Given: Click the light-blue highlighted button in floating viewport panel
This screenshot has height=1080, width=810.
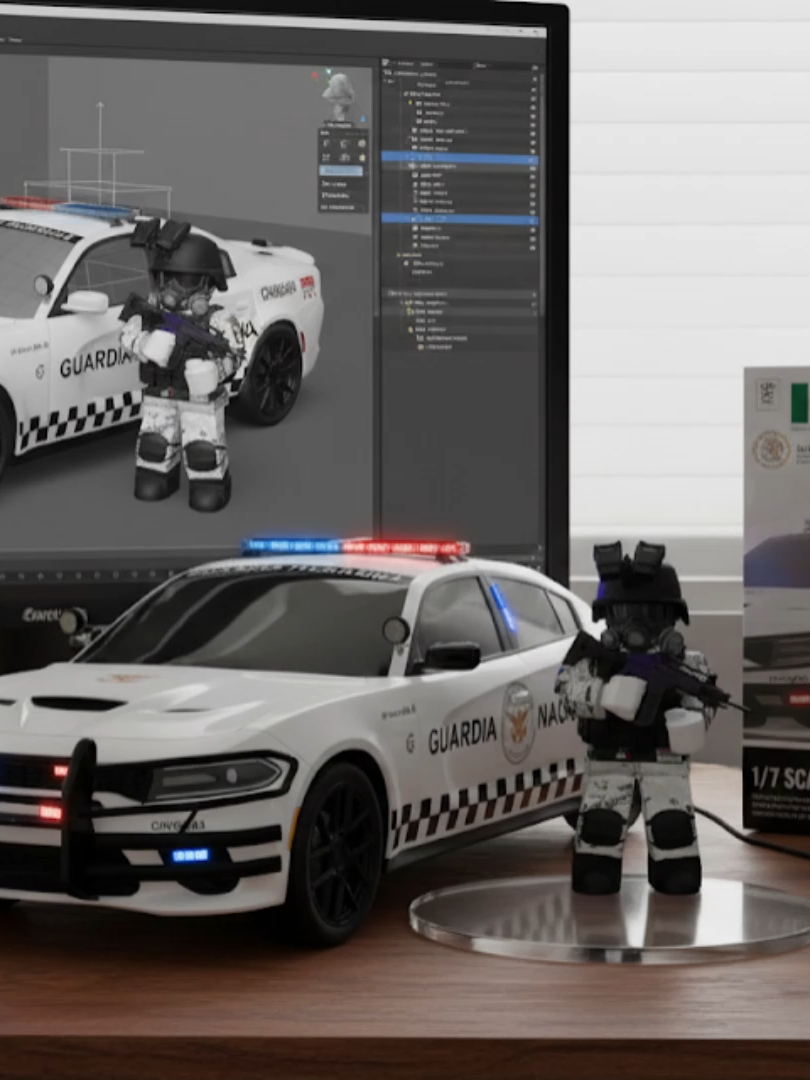Looking at the screenshot, I should (x=342, y=170).
